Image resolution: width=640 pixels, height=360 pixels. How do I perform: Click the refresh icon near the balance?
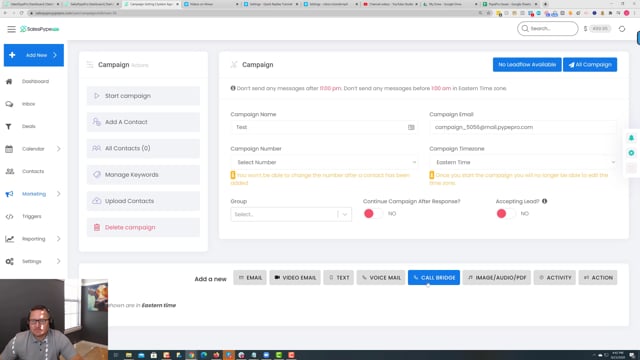[622, 29]
